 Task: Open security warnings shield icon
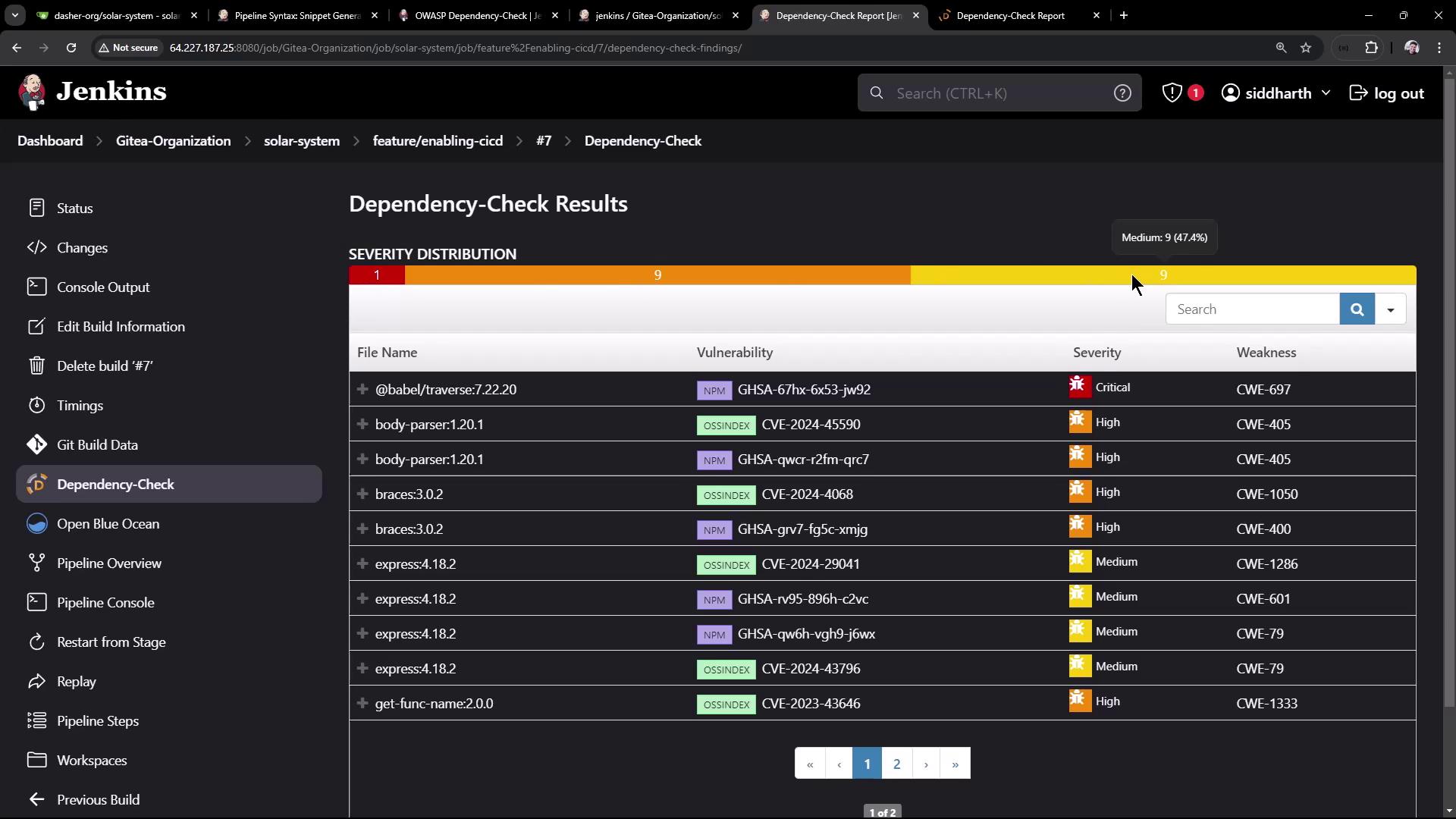pos(1172,93)
